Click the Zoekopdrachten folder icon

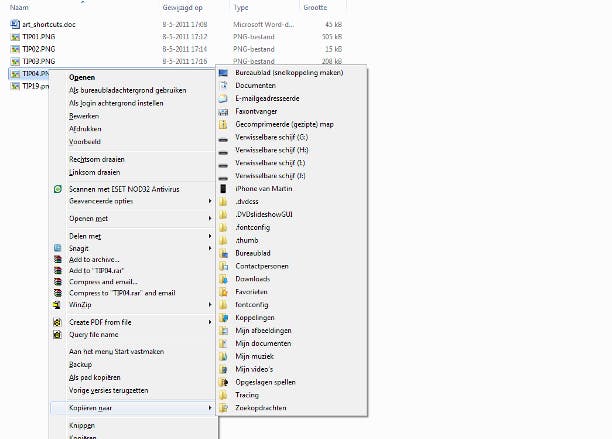click(x=223, y=408)
